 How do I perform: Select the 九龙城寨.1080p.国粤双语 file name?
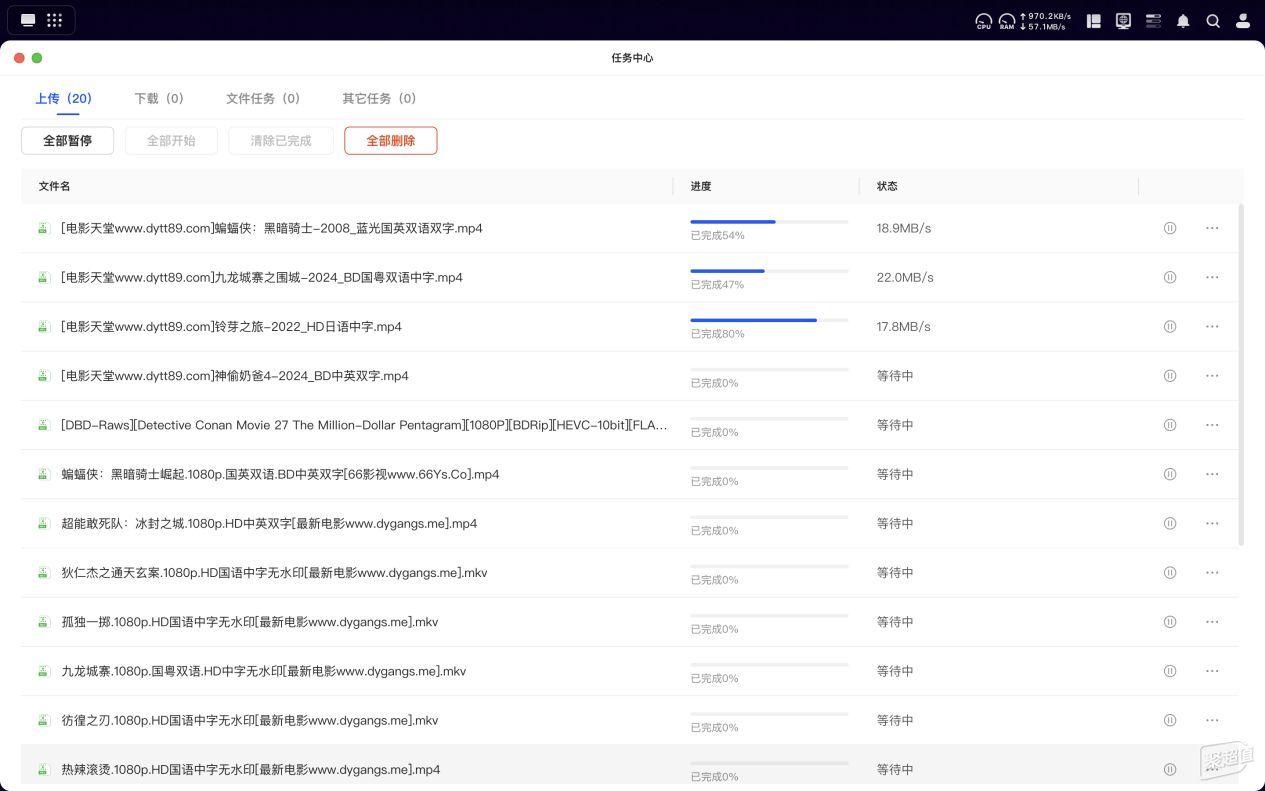pos(264,671)
